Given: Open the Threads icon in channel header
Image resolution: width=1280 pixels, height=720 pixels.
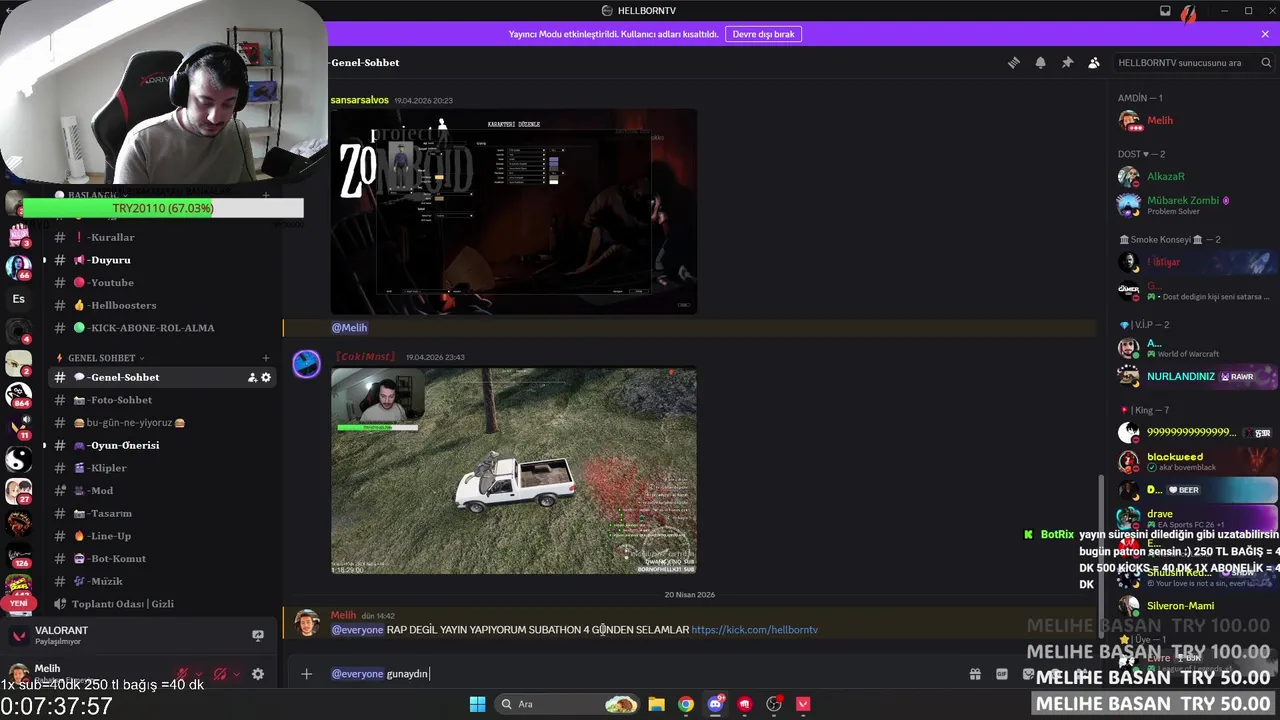Looking at the screenshot, I should point(1013,62).
